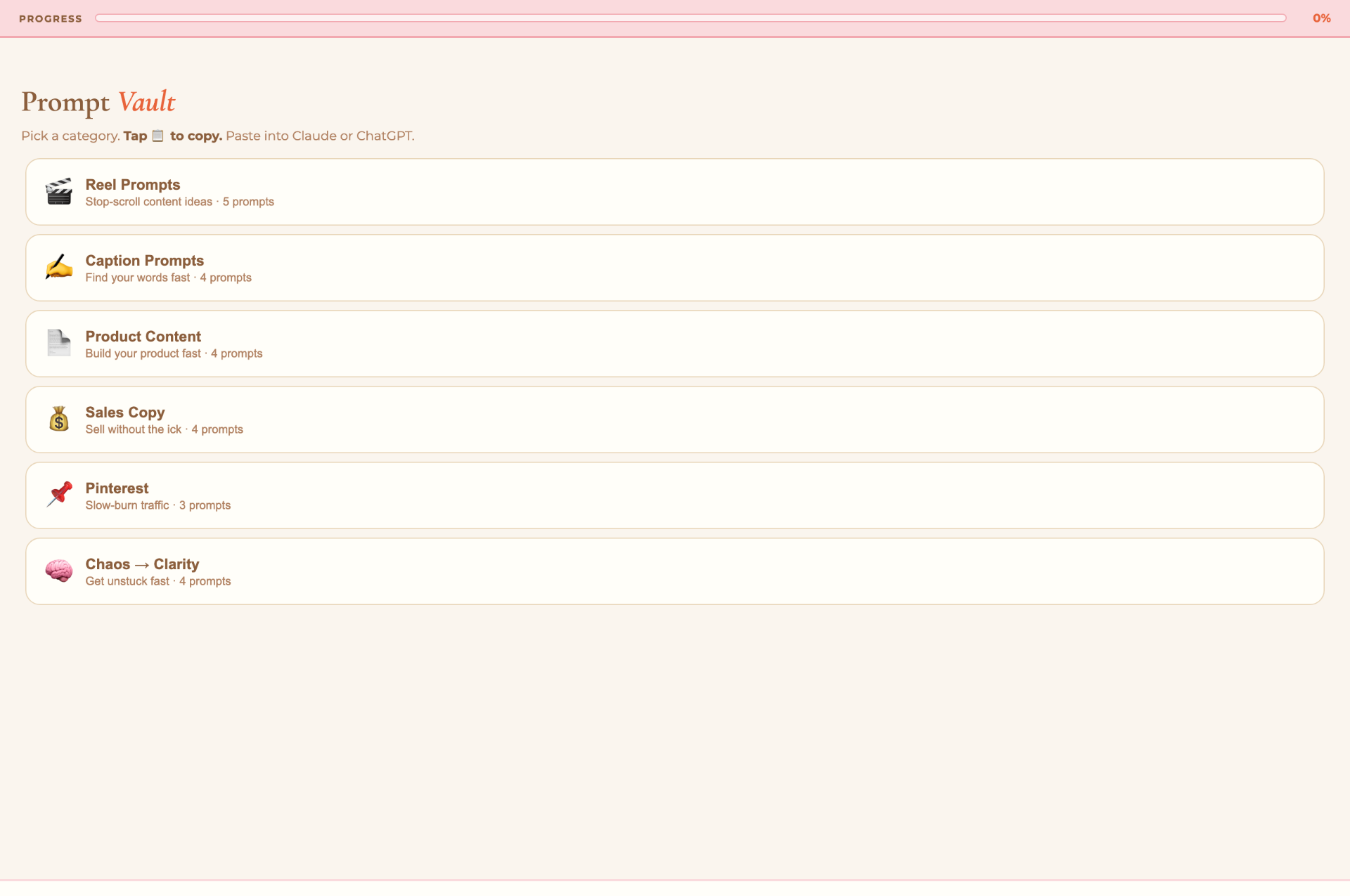The width and height of the screenshot is (1350, 896).
Task: Click 'Sell without the ick · 4 prompts' subtitle
Action: point(165,429)
